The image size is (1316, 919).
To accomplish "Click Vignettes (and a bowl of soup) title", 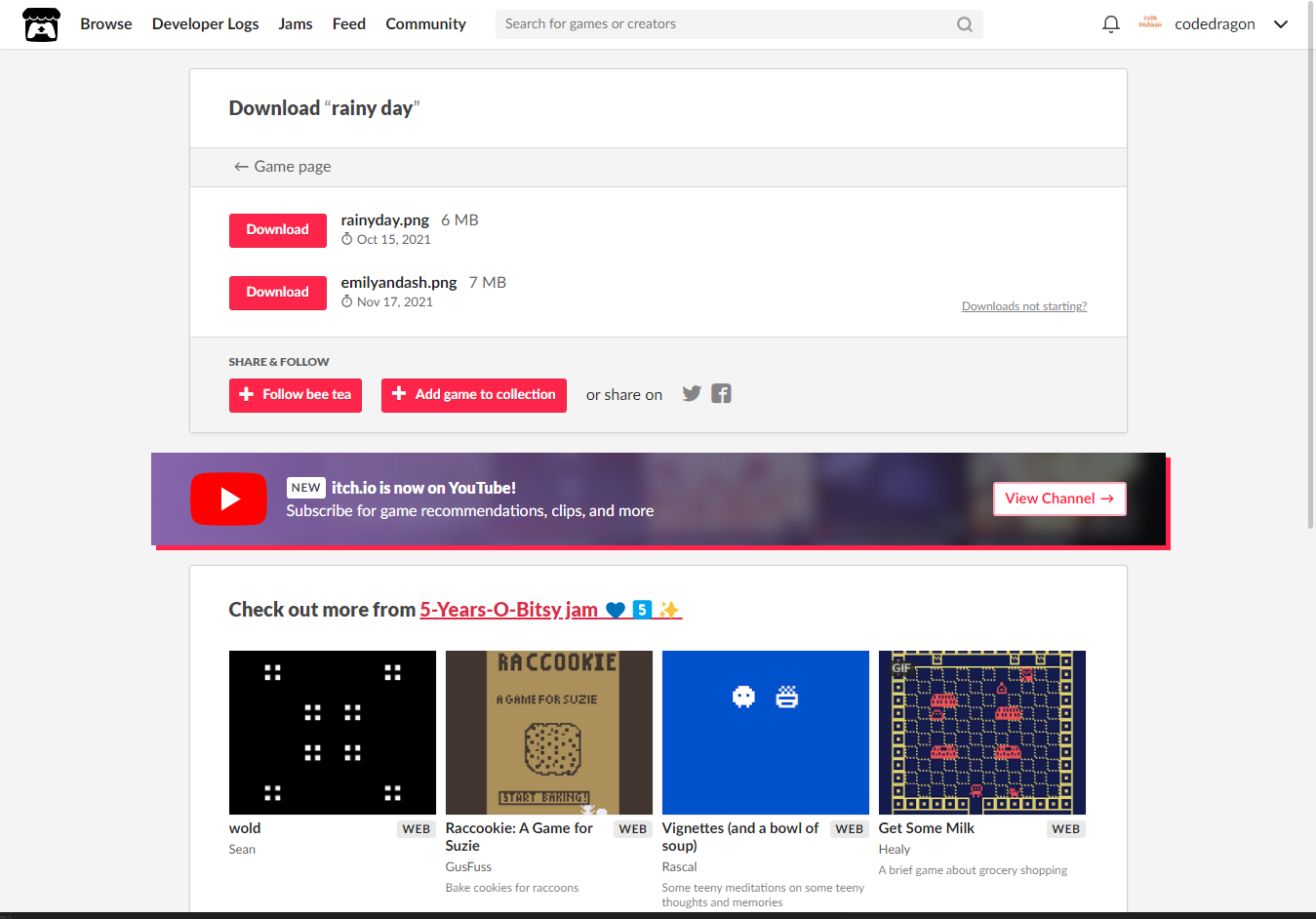I will point(740,837).
